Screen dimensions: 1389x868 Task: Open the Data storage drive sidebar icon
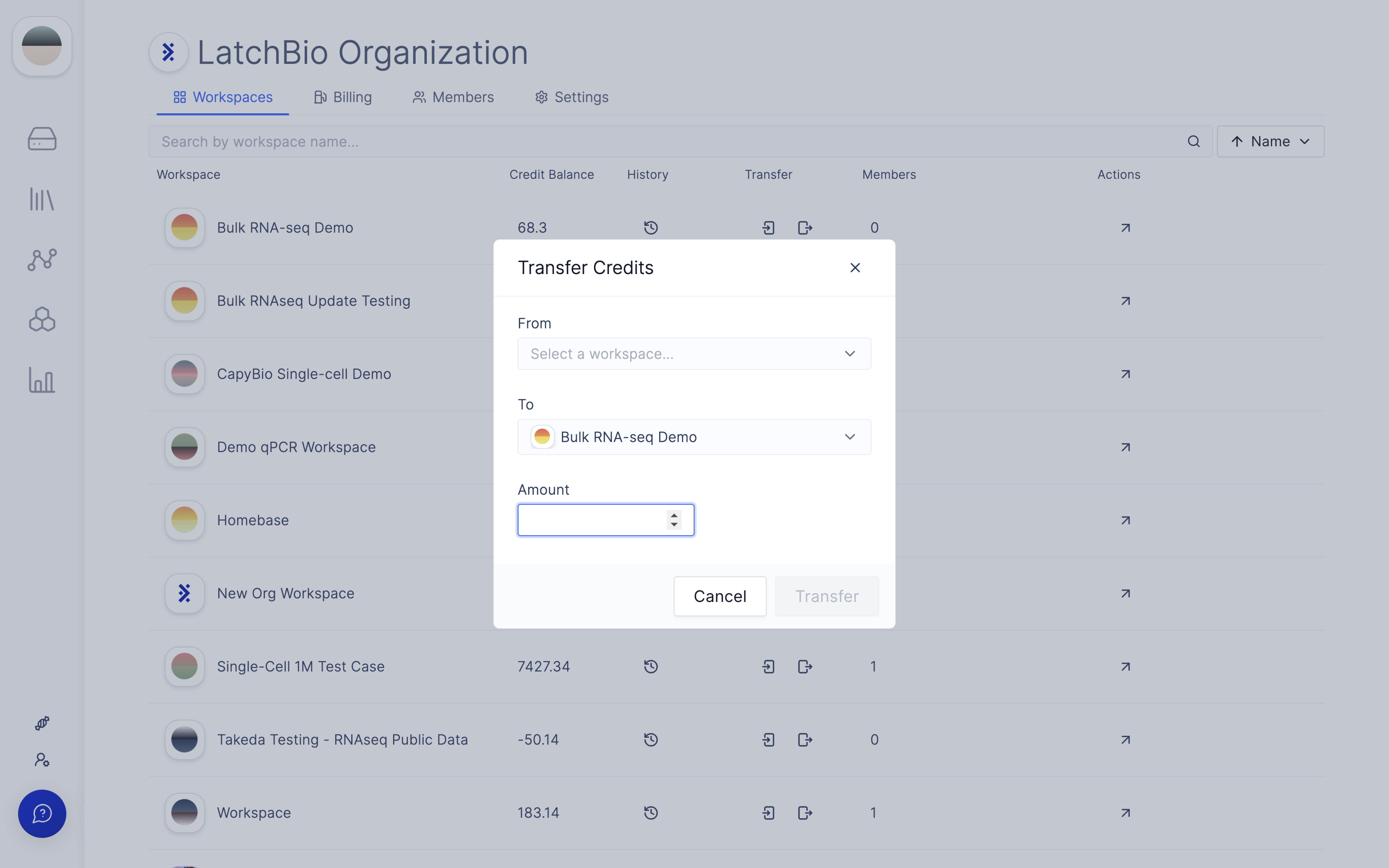[42, 139]
